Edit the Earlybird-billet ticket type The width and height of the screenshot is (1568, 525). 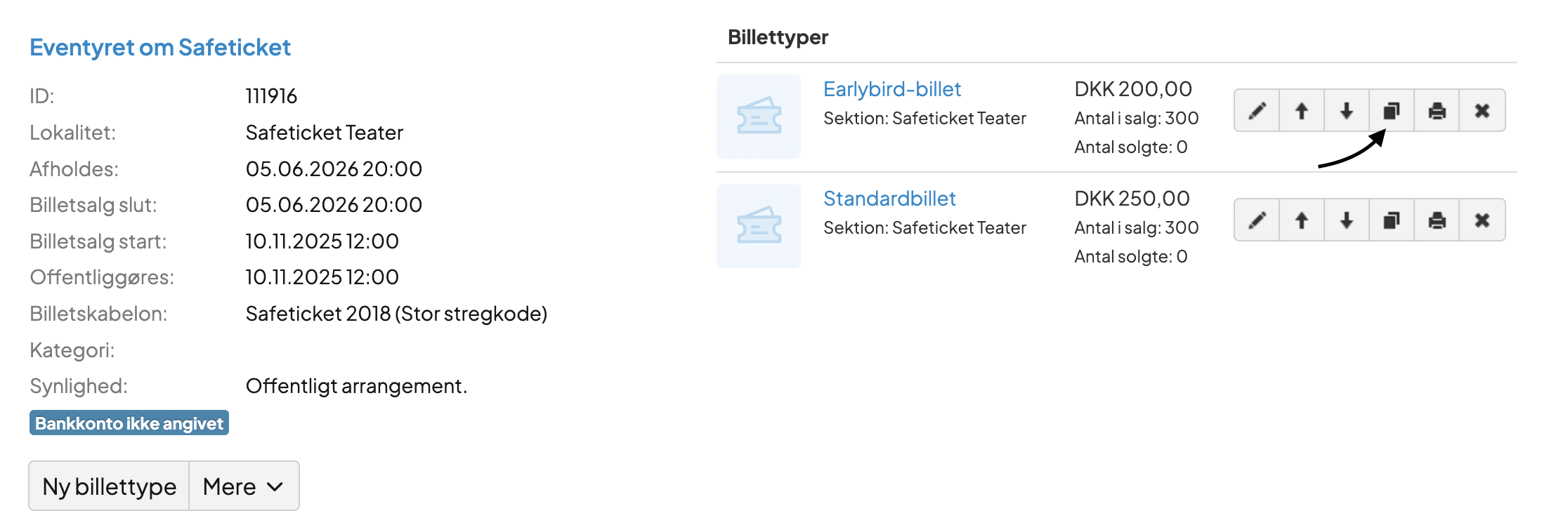(x=1257, y=111)
